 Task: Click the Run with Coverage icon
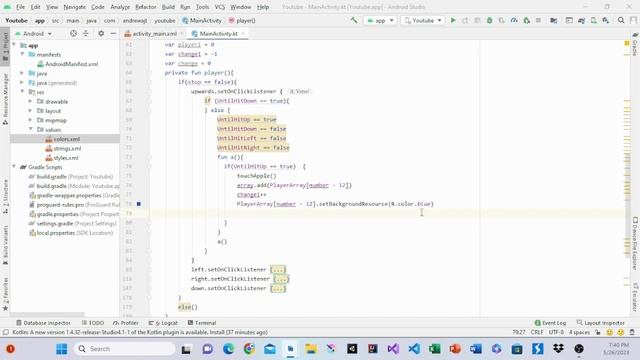[502, 20]
